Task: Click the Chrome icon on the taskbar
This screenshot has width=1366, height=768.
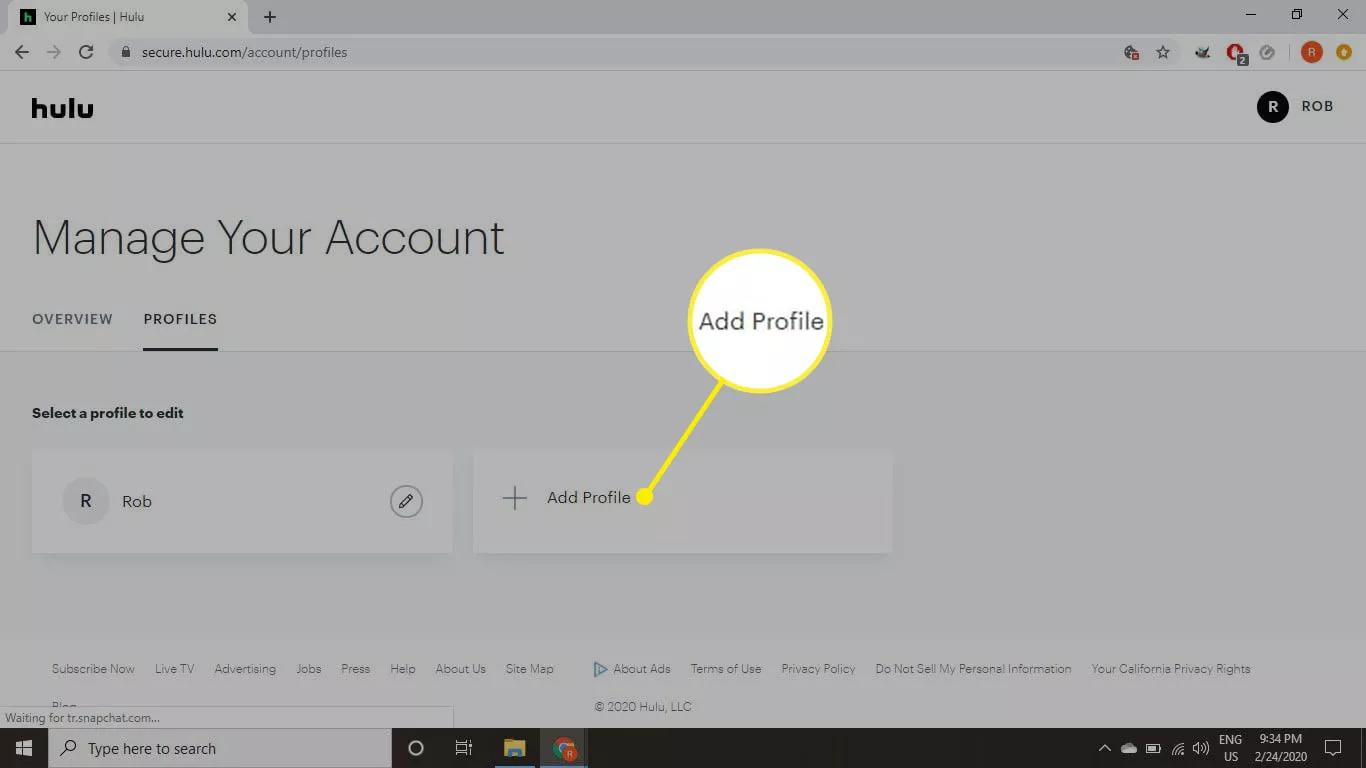Action: pyautogui.click(x=565, y=748)
